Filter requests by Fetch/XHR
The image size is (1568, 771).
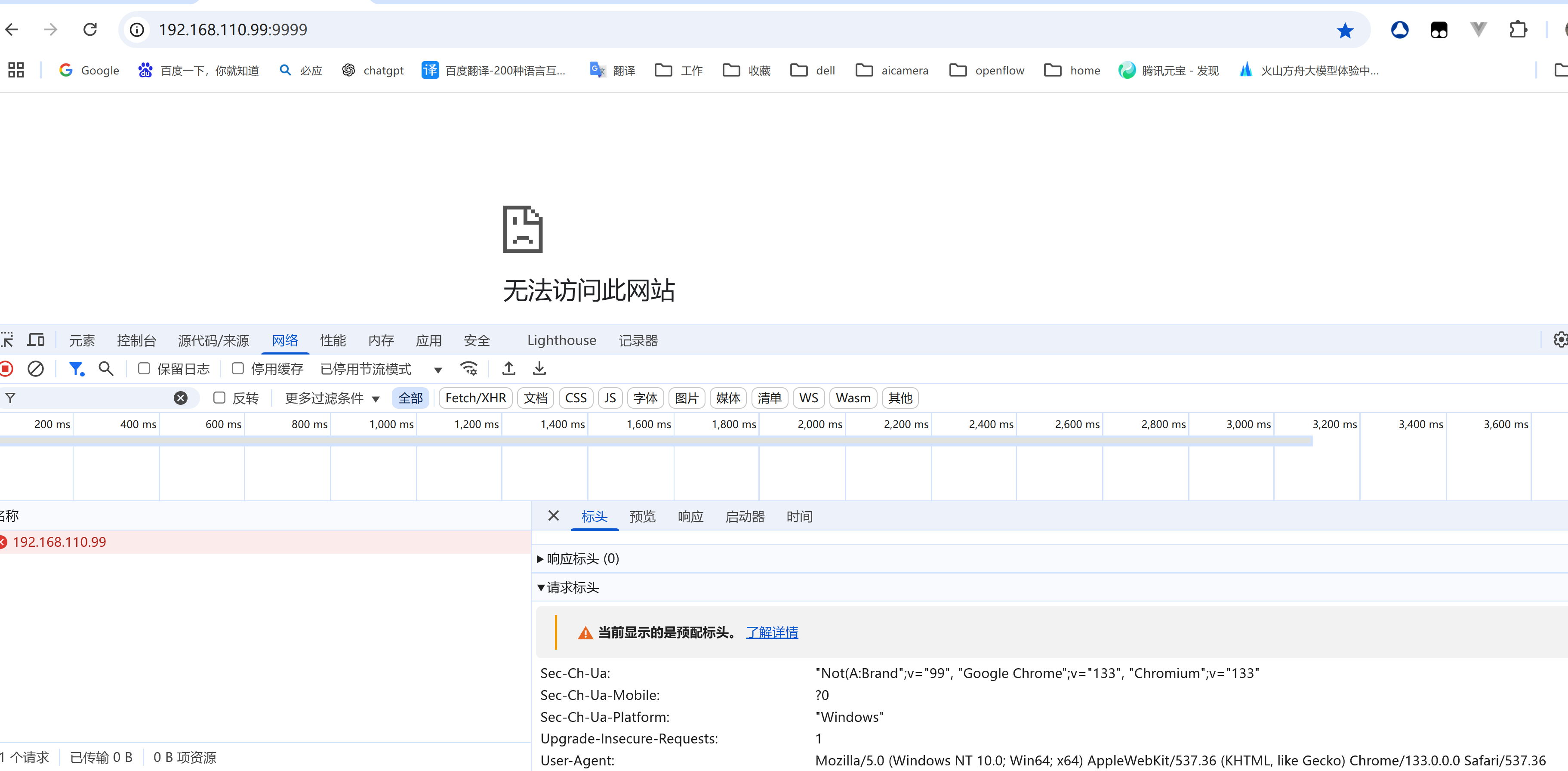point(475,398)
